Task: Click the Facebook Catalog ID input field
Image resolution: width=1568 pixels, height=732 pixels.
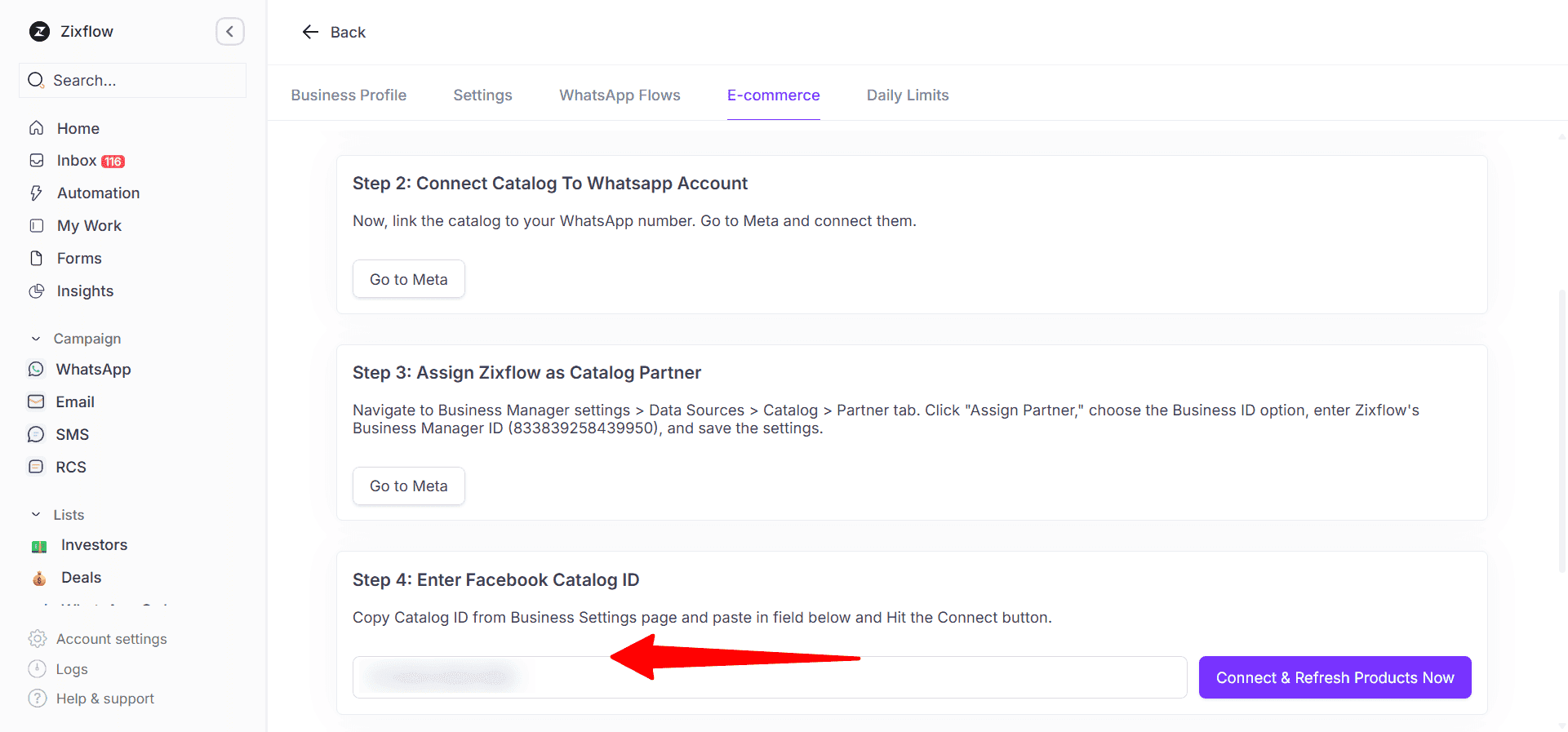Action: click(770, 677)
